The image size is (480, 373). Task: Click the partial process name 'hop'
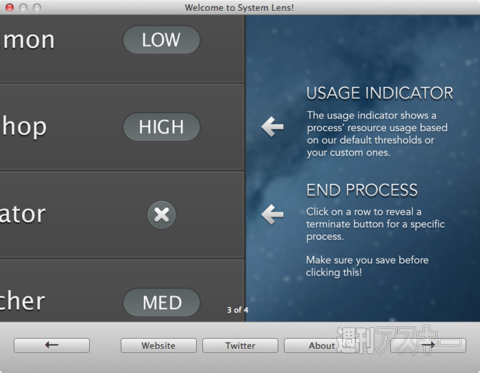point(24,127)
